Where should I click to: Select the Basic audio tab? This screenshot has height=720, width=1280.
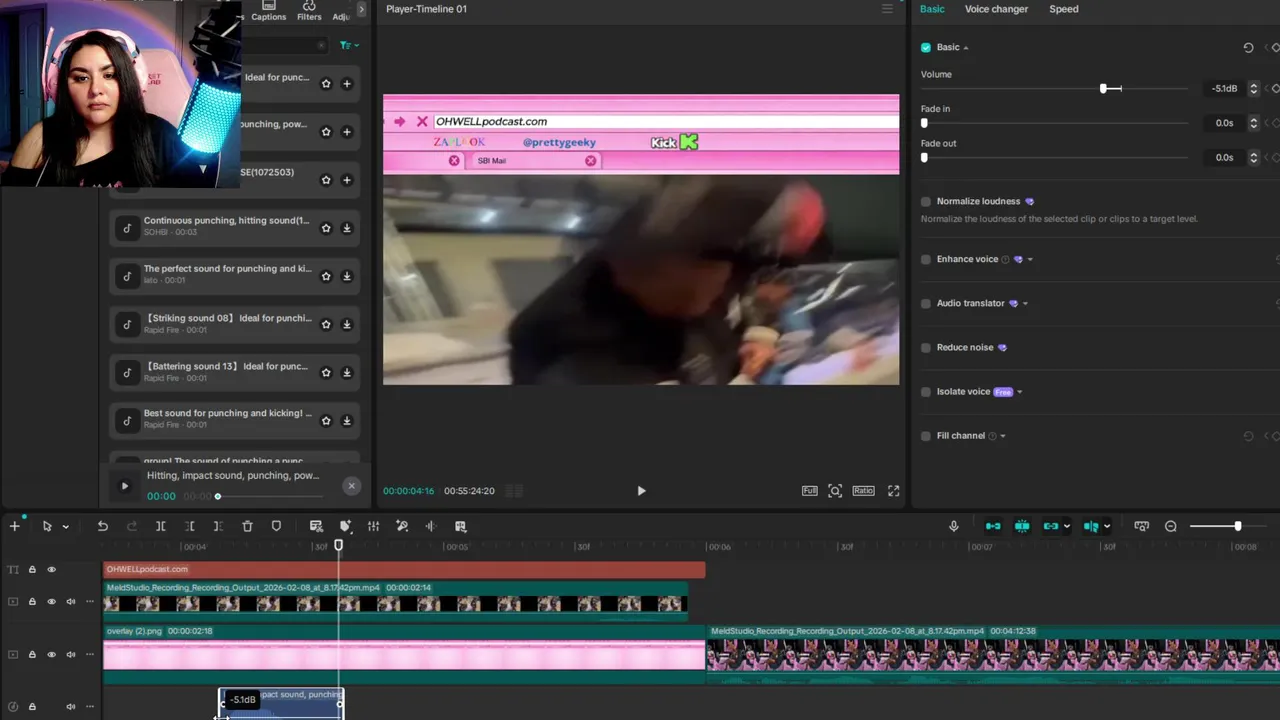tap(932, 9)
